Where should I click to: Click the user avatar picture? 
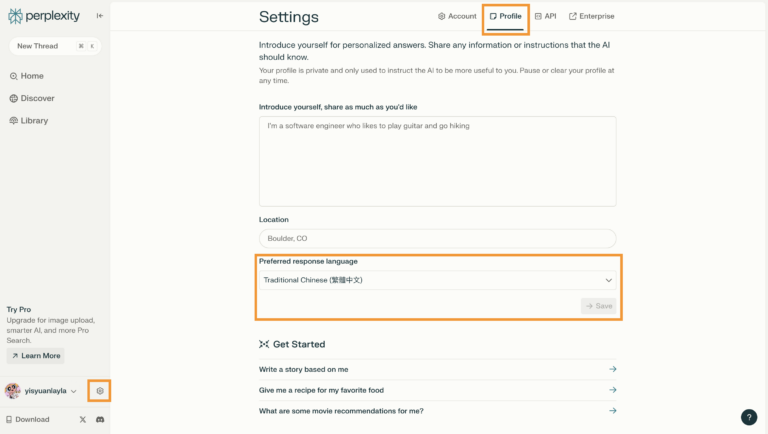[x=13, y=391]
